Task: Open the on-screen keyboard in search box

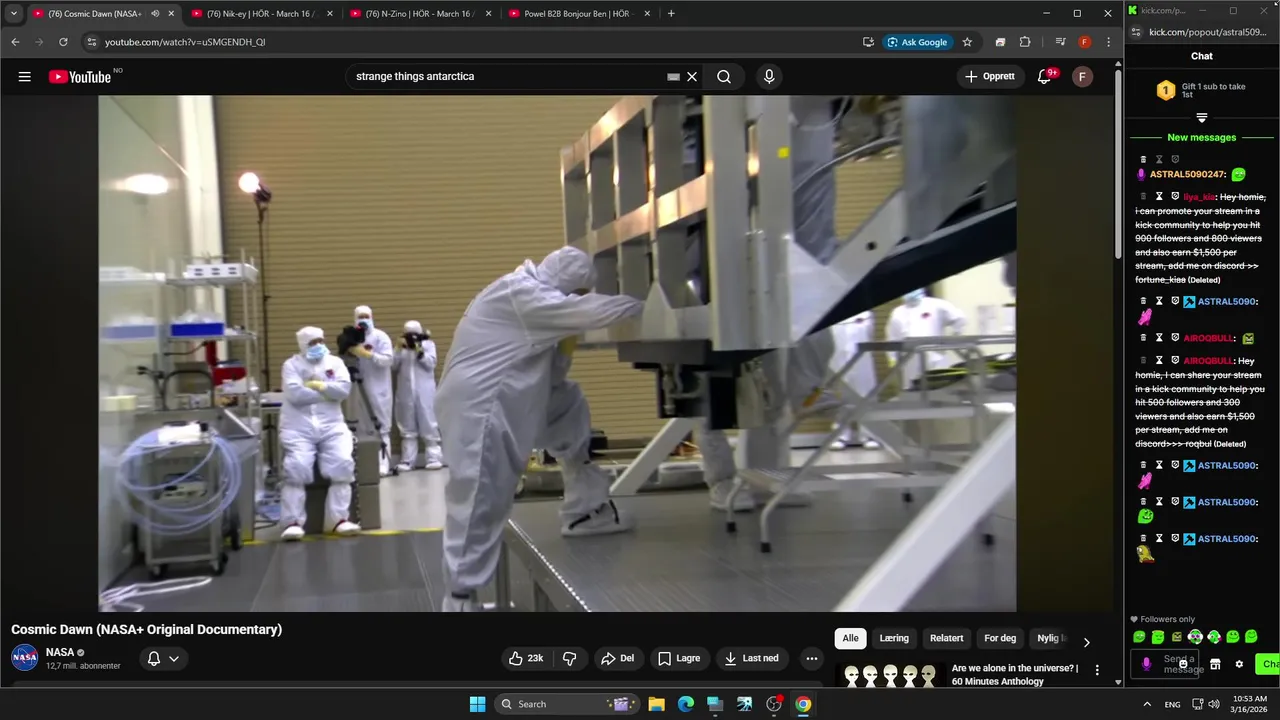Action: pos(673,77)
